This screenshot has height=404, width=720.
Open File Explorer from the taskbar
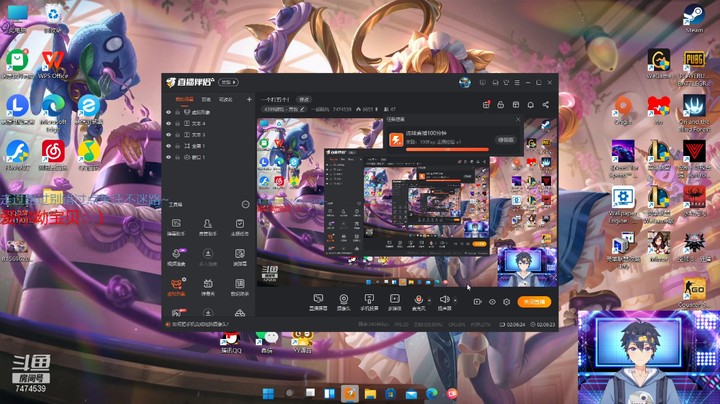(x=370, y=393)
